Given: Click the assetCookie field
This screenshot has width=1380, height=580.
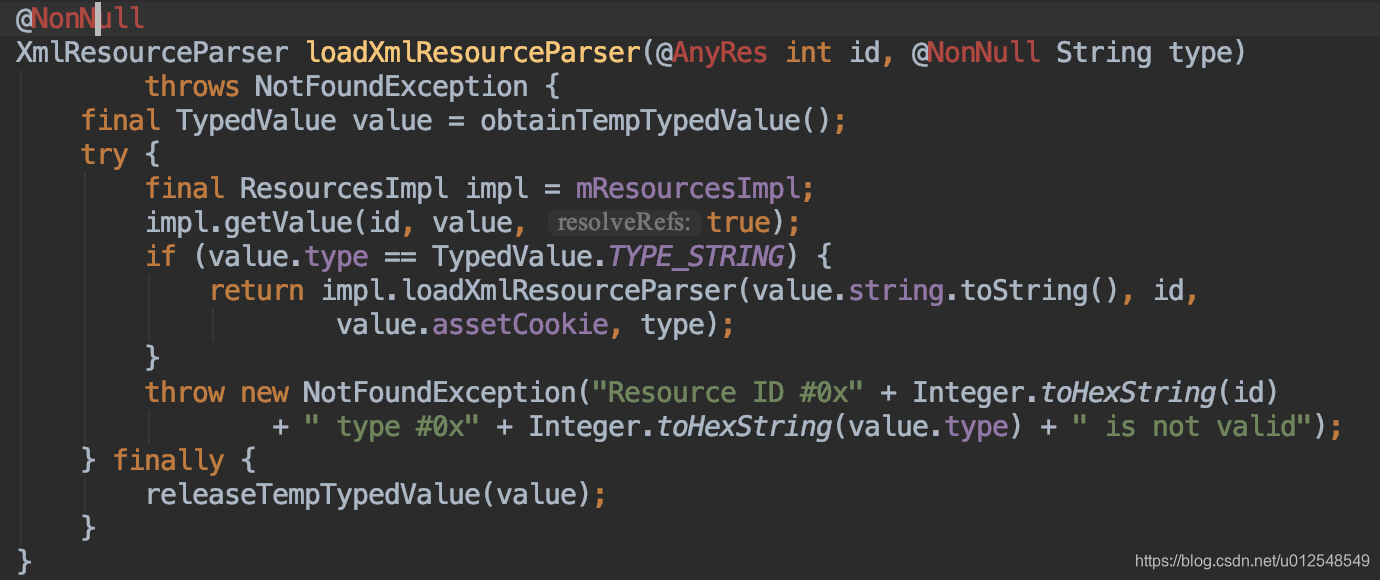Looking at the screenshot, I should tap(520, 324).
